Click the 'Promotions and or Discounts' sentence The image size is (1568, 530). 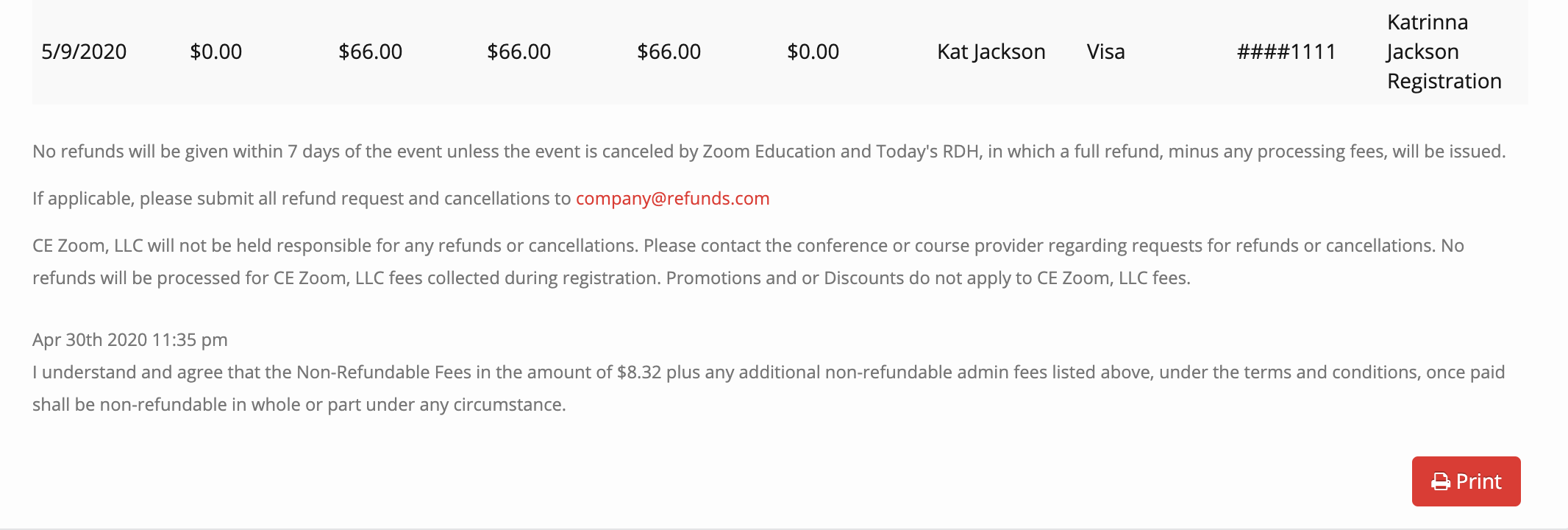[x=928, y=278]
